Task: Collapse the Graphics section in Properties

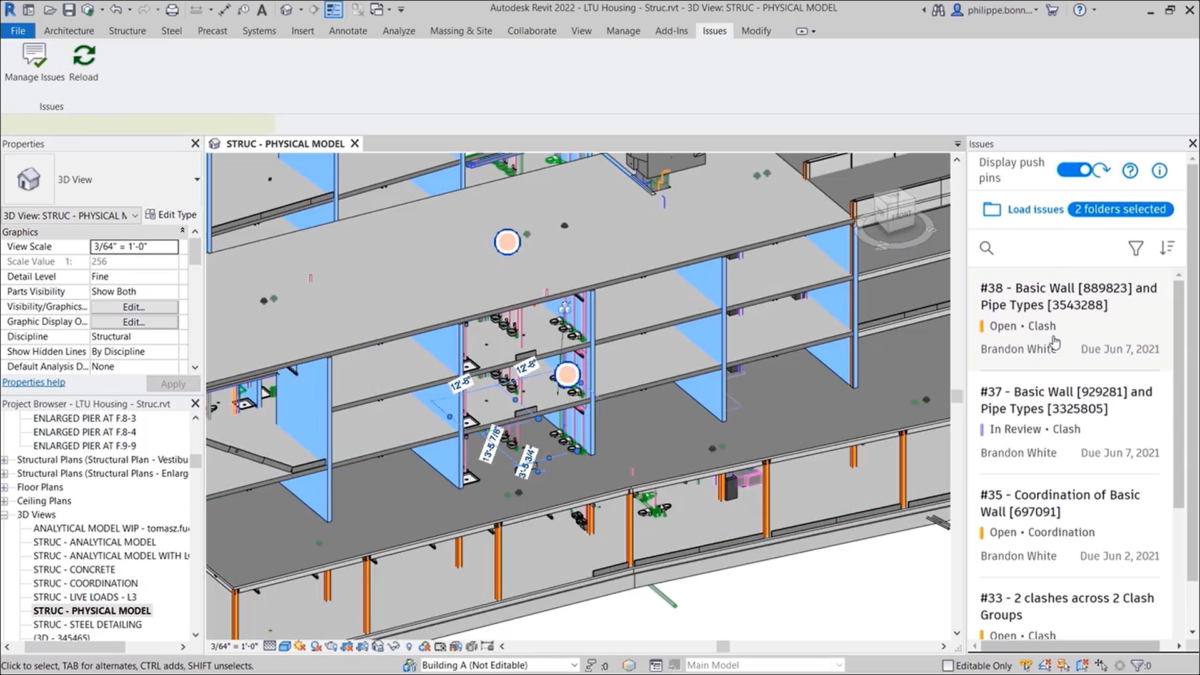Action: pos(181,232)
